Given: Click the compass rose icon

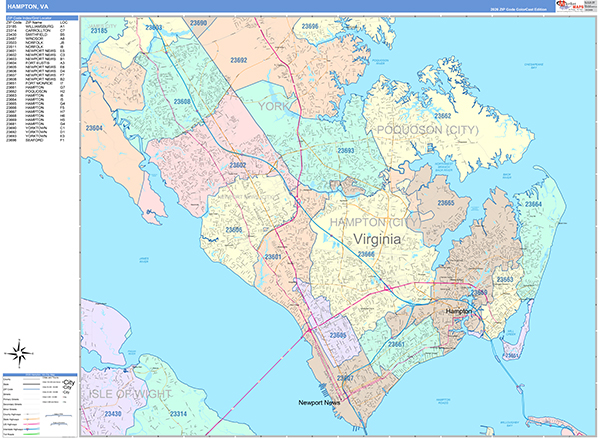Looking at the screenshot, I should pyautogui.click(x=19, y=352).
